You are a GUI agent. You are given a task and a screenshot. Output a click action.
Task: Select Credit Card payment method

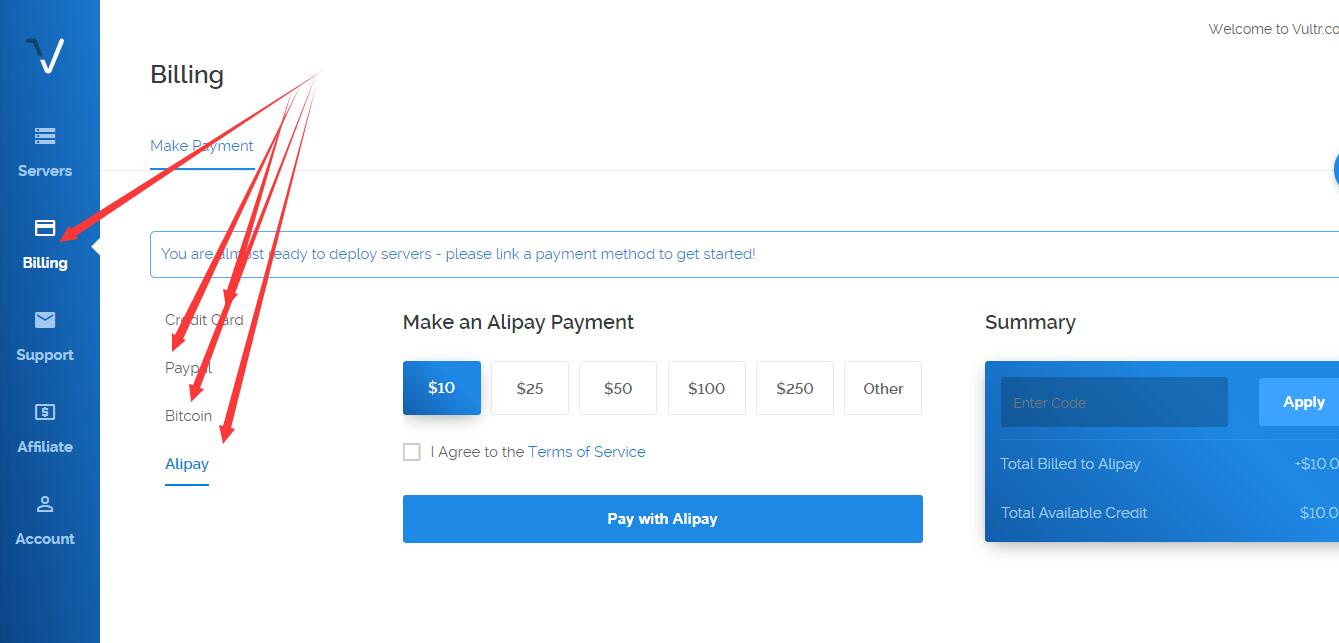tap(204, 320)
